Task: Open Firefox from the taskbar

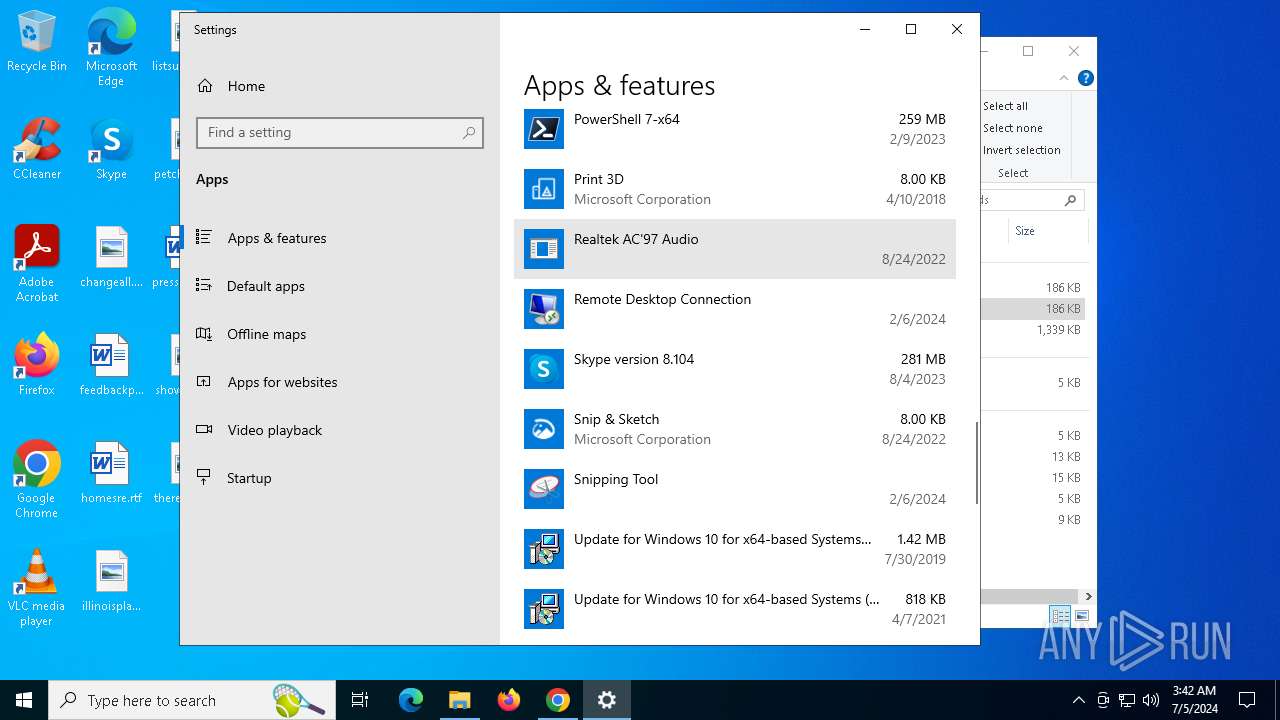Action: click(509, 700)
